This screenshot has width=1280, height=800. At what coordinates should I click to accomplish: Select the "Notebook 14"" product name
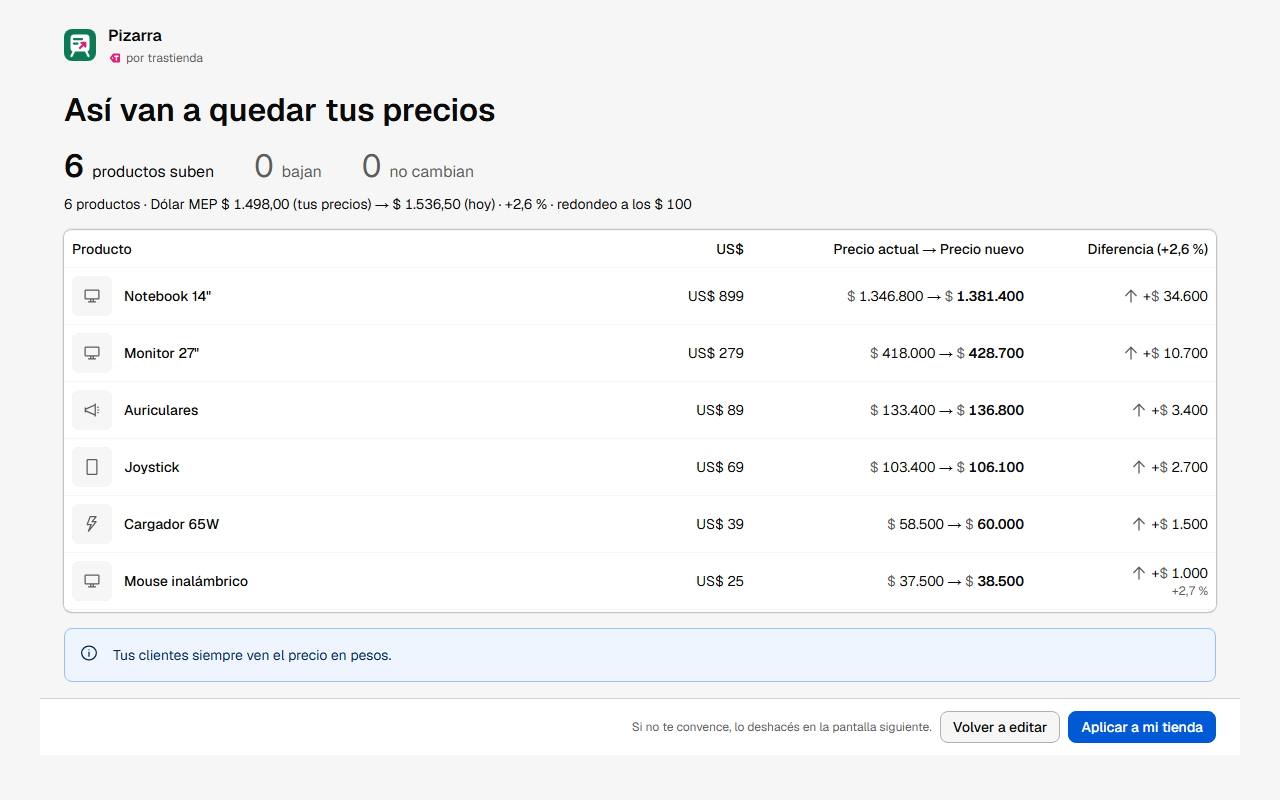click(x=168, y=296)
